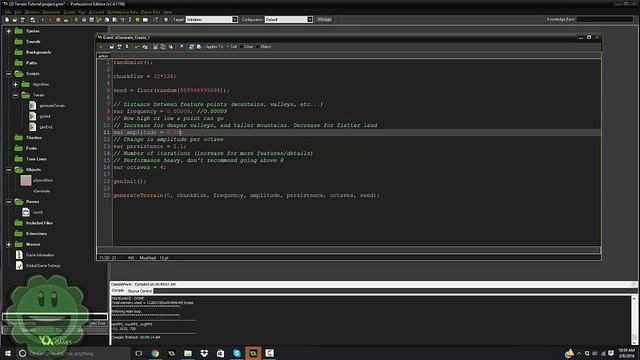This screenshot has height=360, width=640.
Task: Open the Help menu
Action: pyautogui.click(x=168, y=12)
